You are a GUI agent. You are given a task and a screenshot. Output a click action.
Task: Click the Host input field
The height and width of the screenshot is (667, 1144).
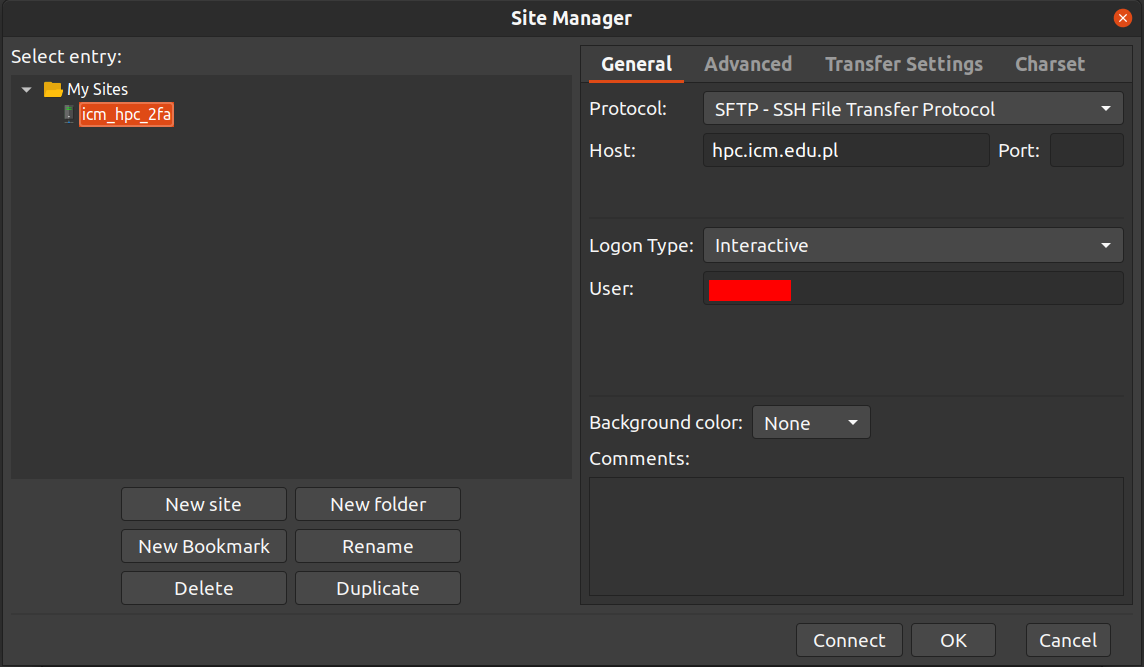click(x=845, y=151)
